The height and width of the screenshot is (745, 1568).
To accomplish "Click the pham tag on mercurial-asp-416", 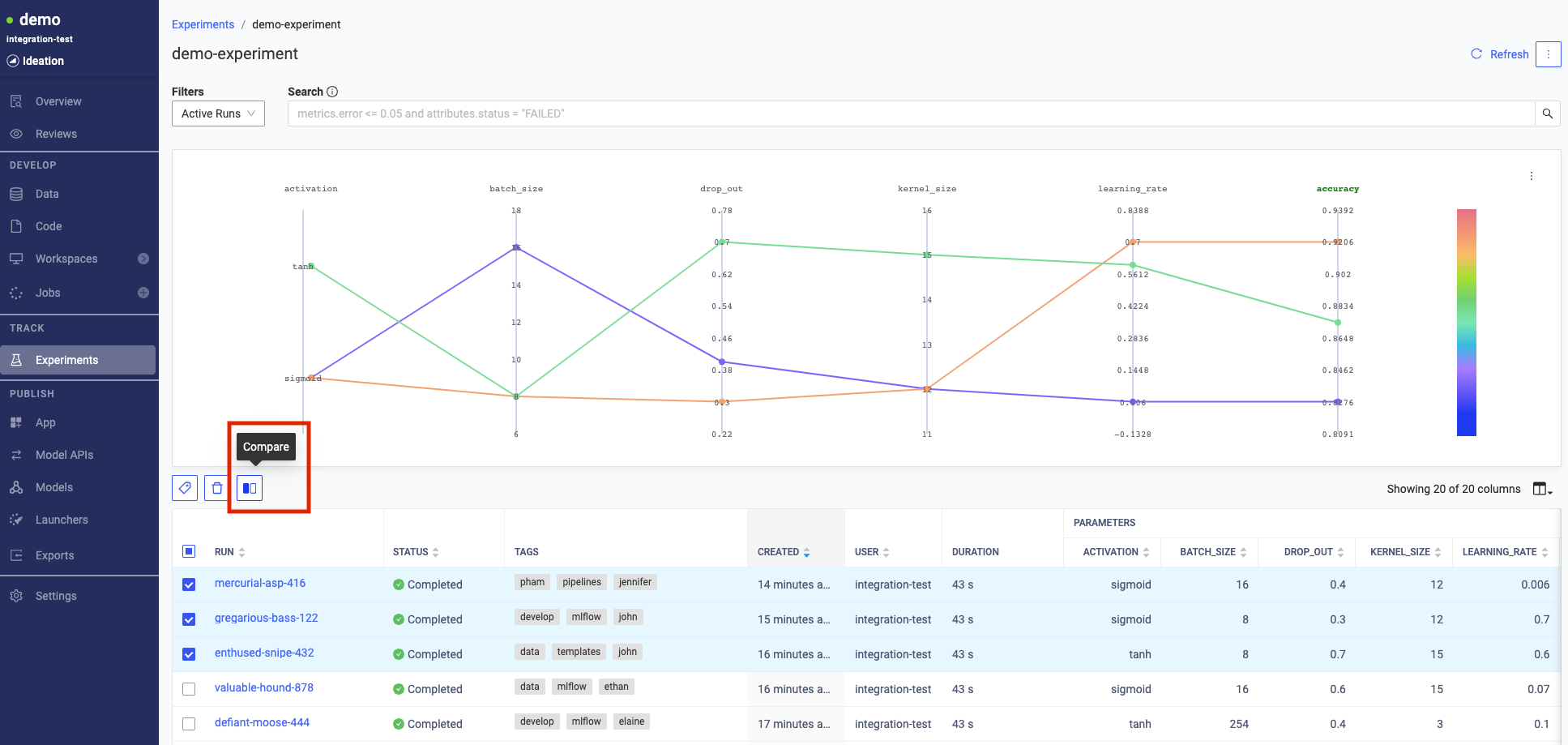I will tap(532, 582).
